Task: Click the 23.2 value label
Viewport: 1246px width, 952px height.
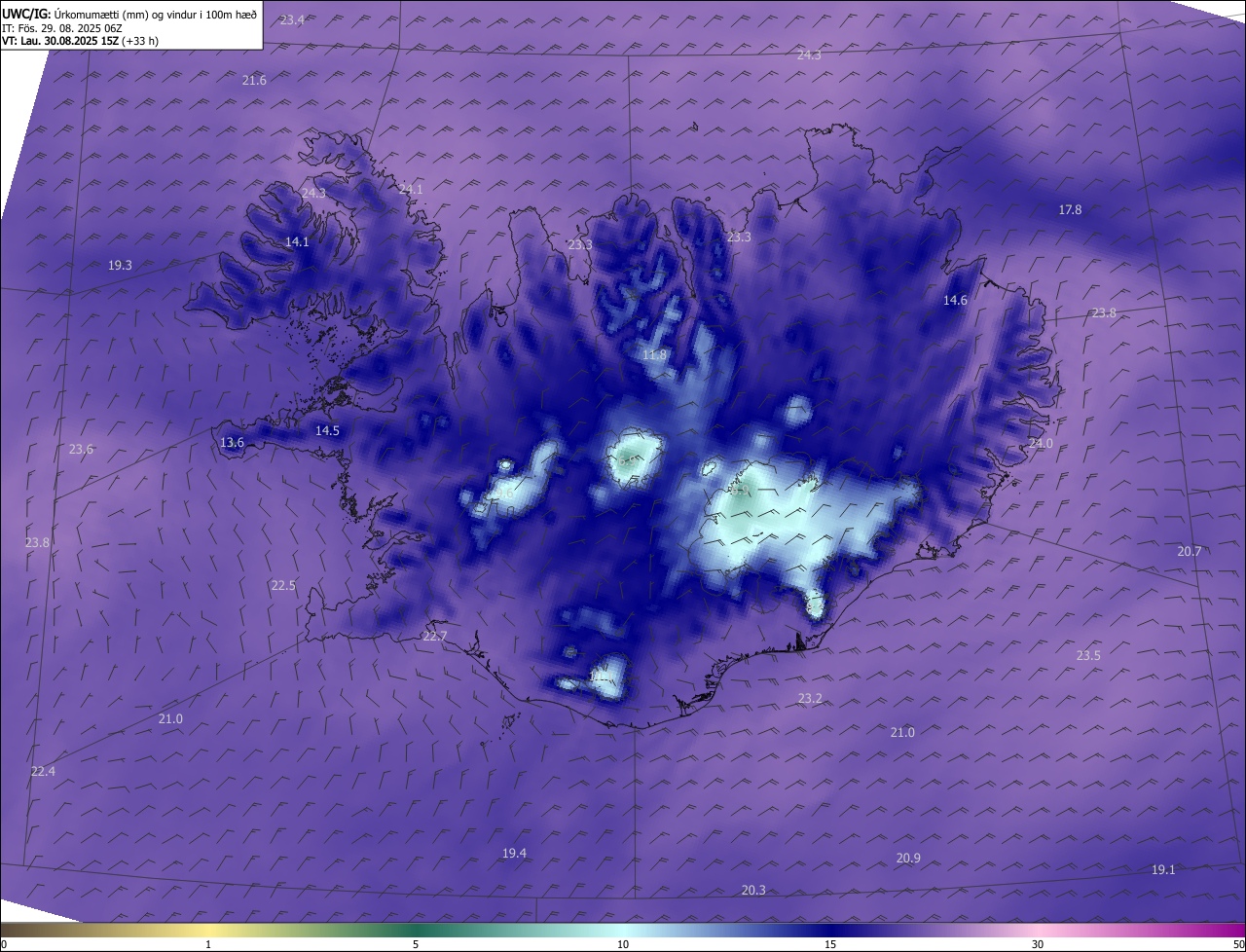Action: click(810, 698)
